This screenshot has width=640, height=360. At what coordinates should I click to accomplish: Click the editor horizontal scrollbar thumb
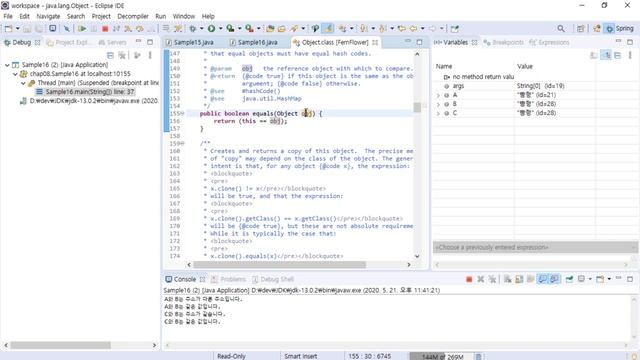[x=280, y=264]
